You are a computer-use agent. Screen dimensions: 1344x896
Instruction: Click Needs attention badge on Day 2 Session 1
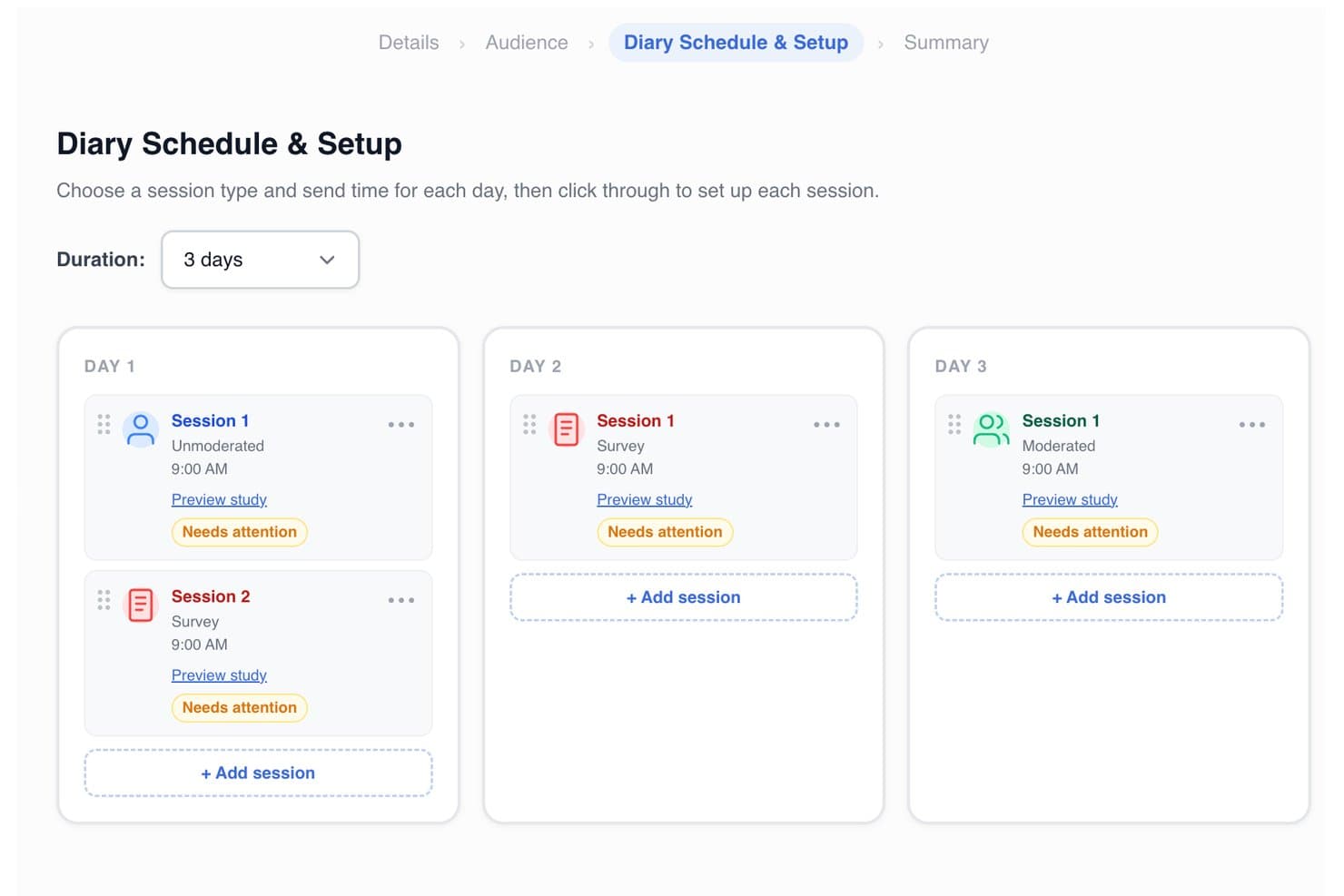point(665,532)
